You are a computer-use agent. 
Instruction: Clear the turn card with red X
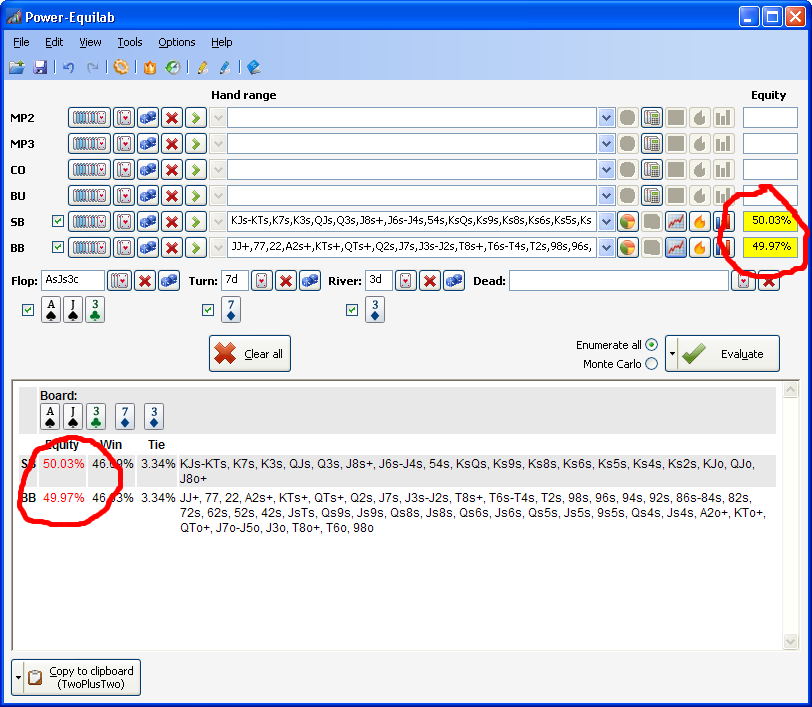(286, 281)
